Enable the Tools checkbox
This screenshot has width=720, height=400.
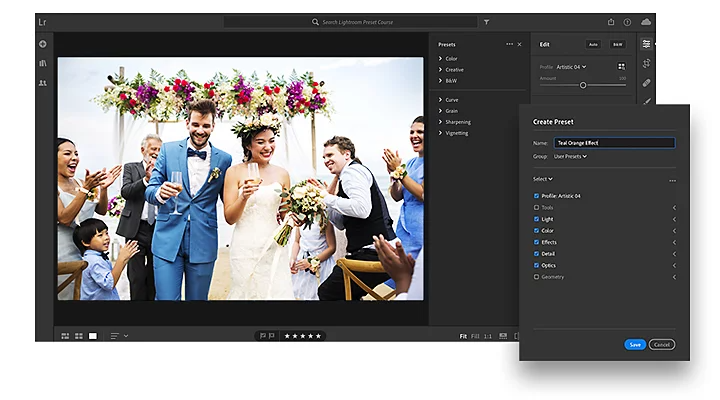(x=537, y=208)
